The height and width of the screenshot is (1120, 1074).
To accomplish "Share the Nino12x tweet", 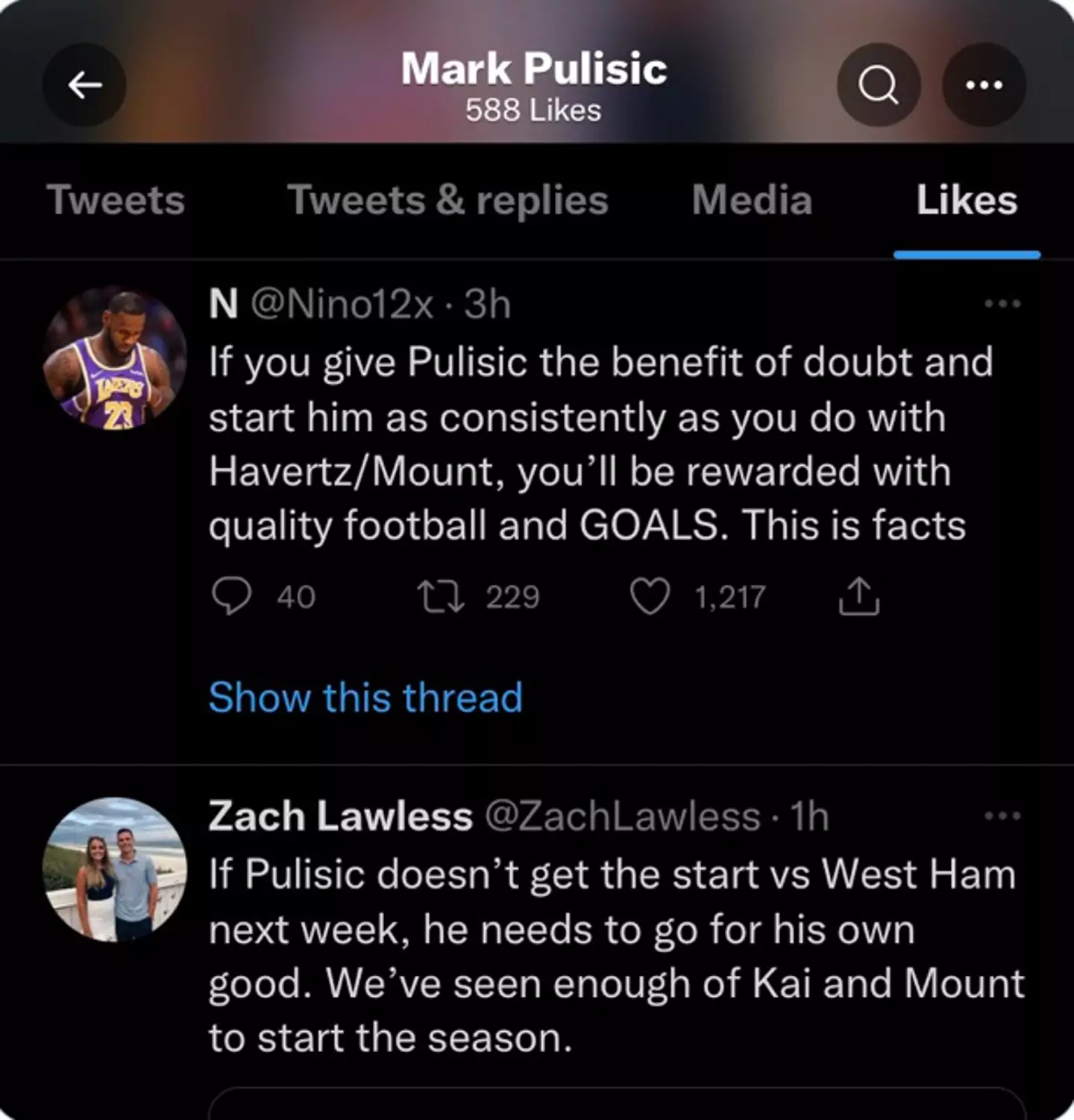I will tap(859, 596).
